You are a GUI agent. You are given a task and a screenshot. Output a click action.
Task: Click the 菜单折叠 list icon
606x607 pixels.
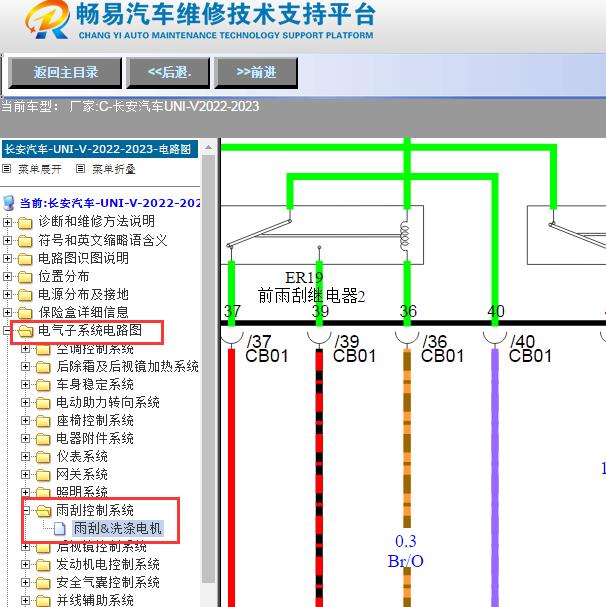click(x=80, y=169)
